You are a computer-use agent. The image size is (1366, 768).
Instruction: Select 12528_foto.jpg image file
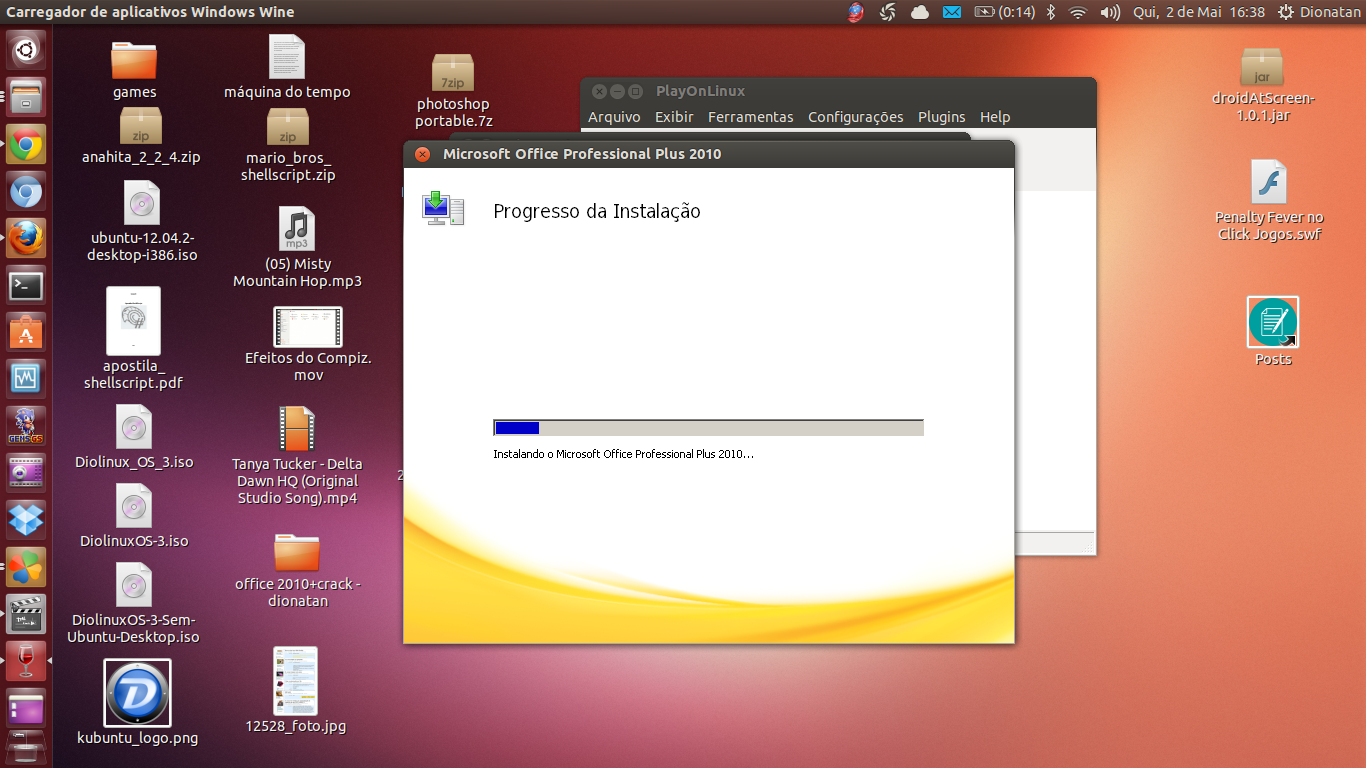(x=296, y=690)
